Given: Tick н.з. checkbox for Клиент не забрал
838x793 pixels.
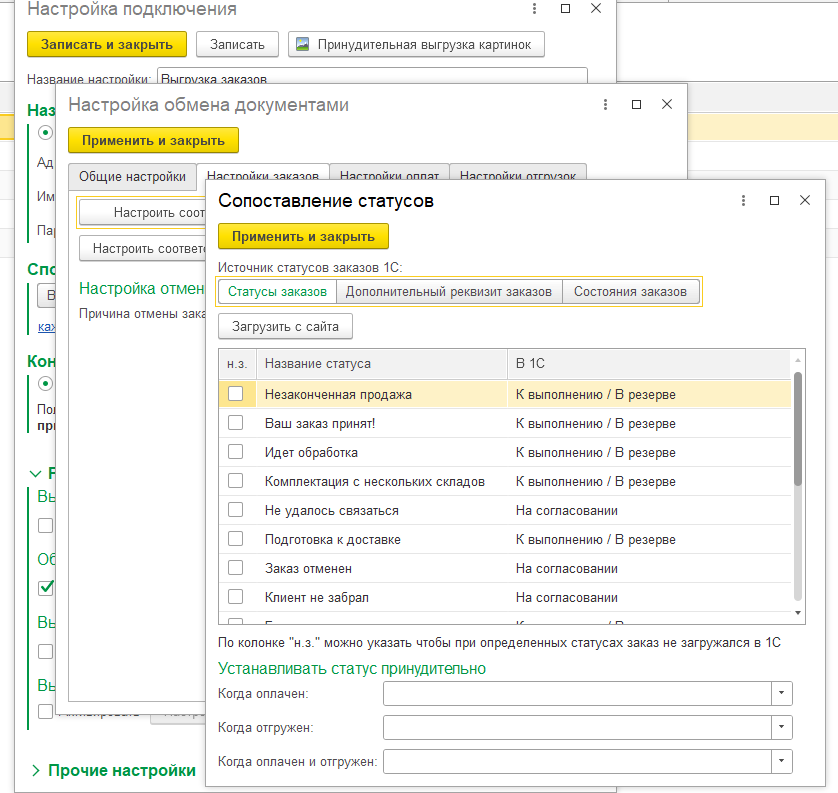Looking at the screenshot, I should (236, 596).
